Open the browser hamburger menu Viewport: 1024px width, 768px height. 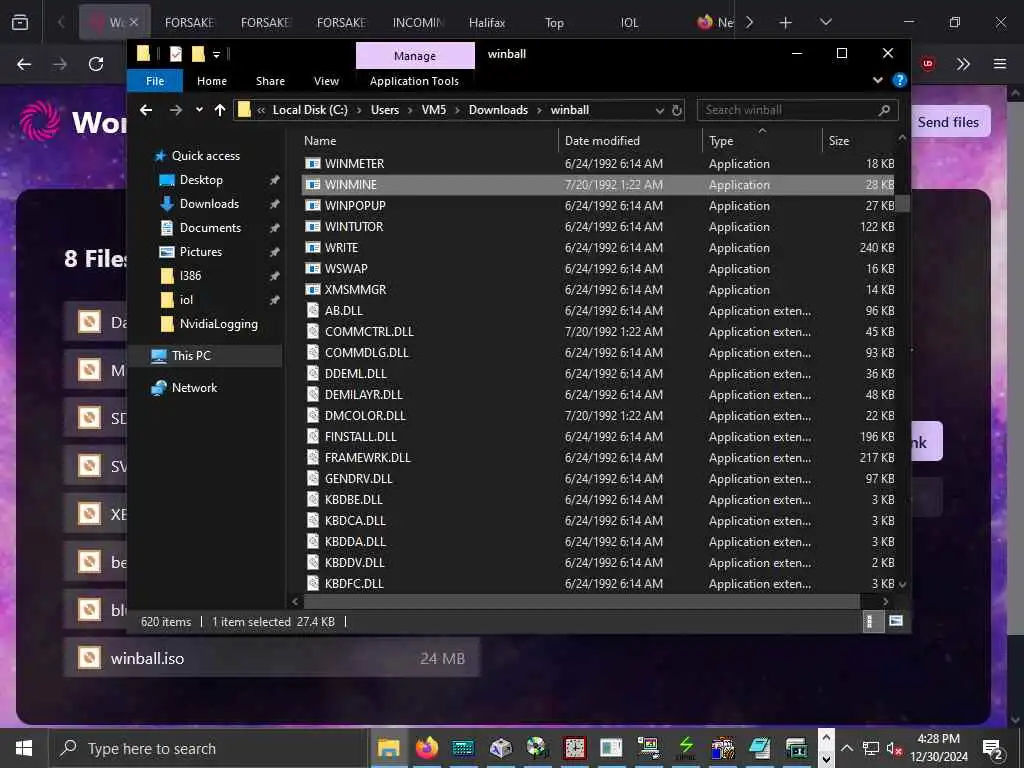coord(999,64)
